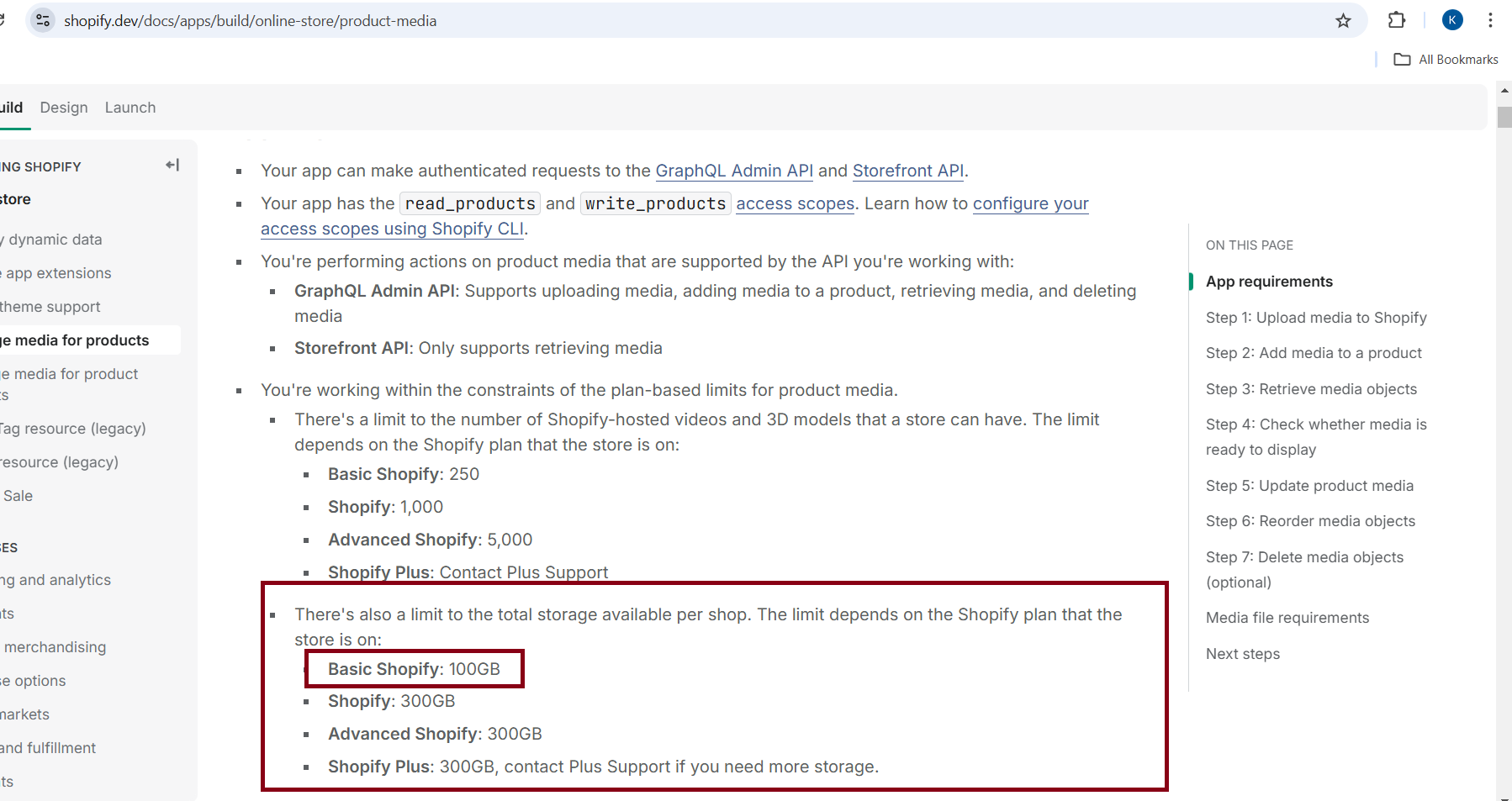Bookmark this page with the star icon
This screenshot has height=801, width=1512.
1343,21
